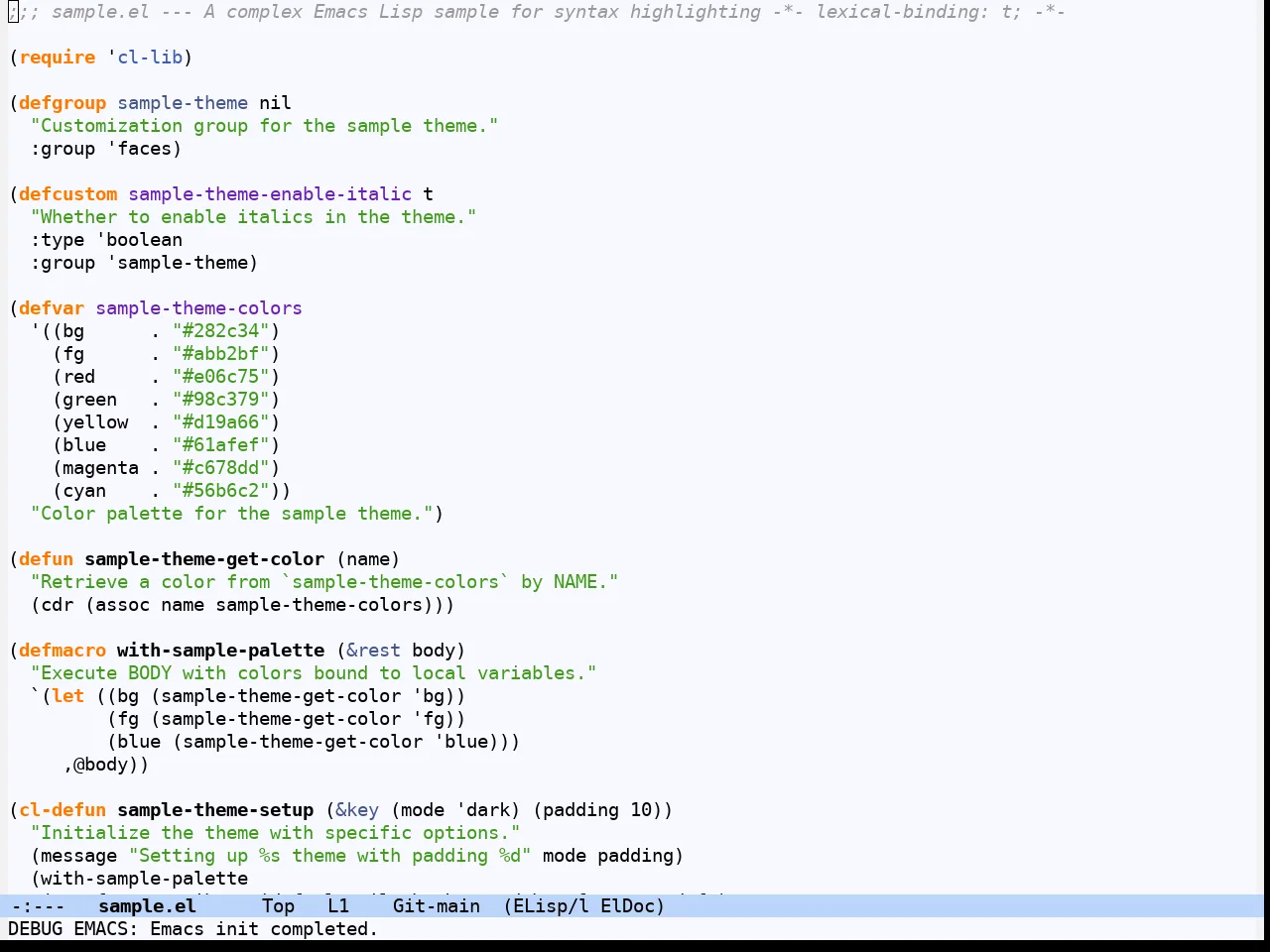Click the sample.el buffer name in mode line

click(147, 905)
